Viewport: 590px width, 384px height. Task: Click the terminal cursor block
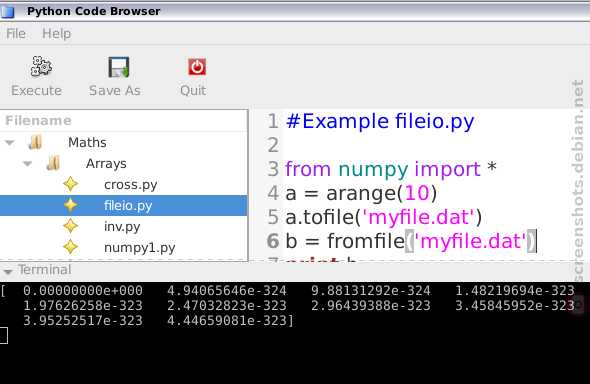click(4, 335)
